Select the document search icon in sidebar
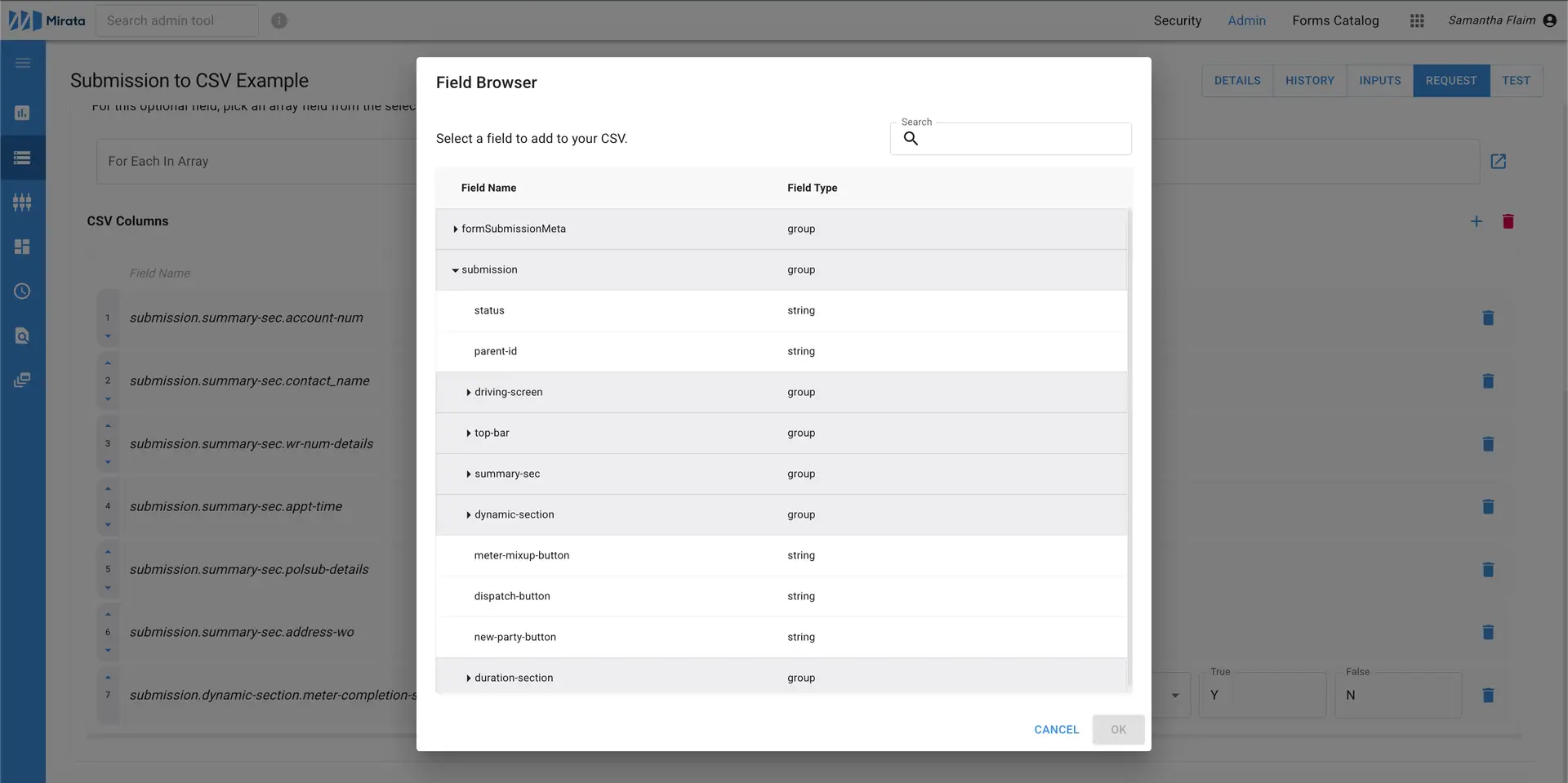1568x783 pixels. [x=23, y=336]
